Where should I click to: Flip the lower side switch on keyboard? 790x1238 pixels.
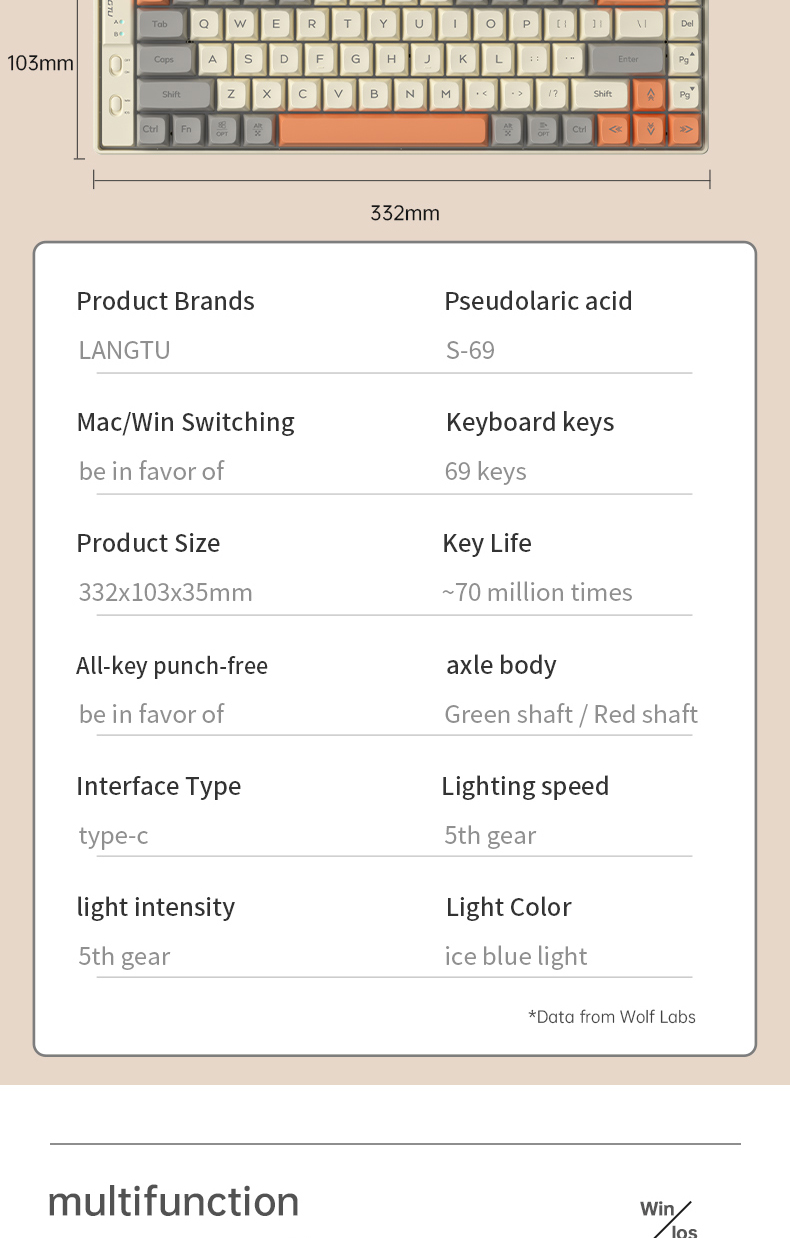[115, 103]
